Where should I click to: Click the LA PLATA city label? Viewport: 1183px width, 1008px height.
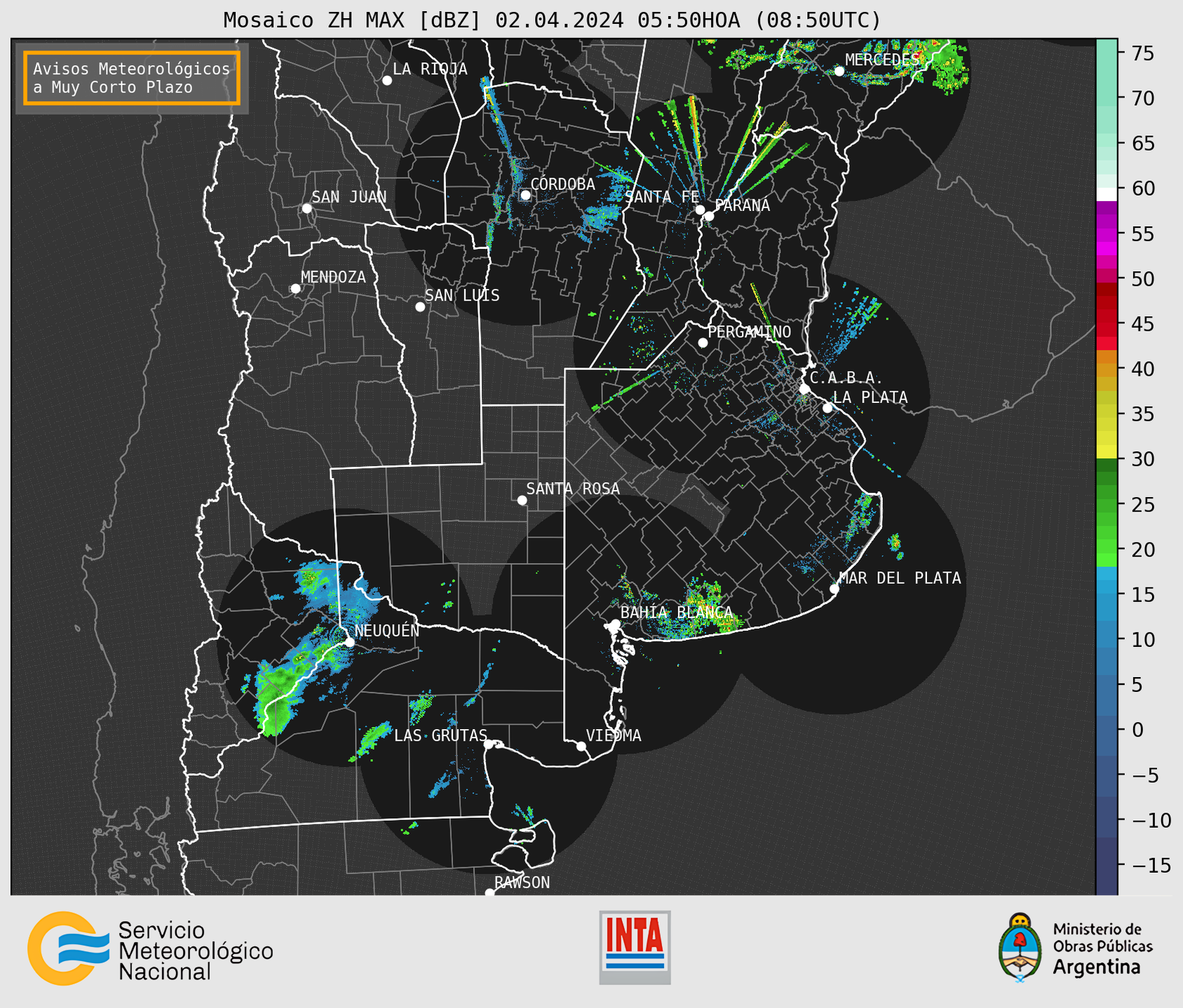tap(870, 397)
